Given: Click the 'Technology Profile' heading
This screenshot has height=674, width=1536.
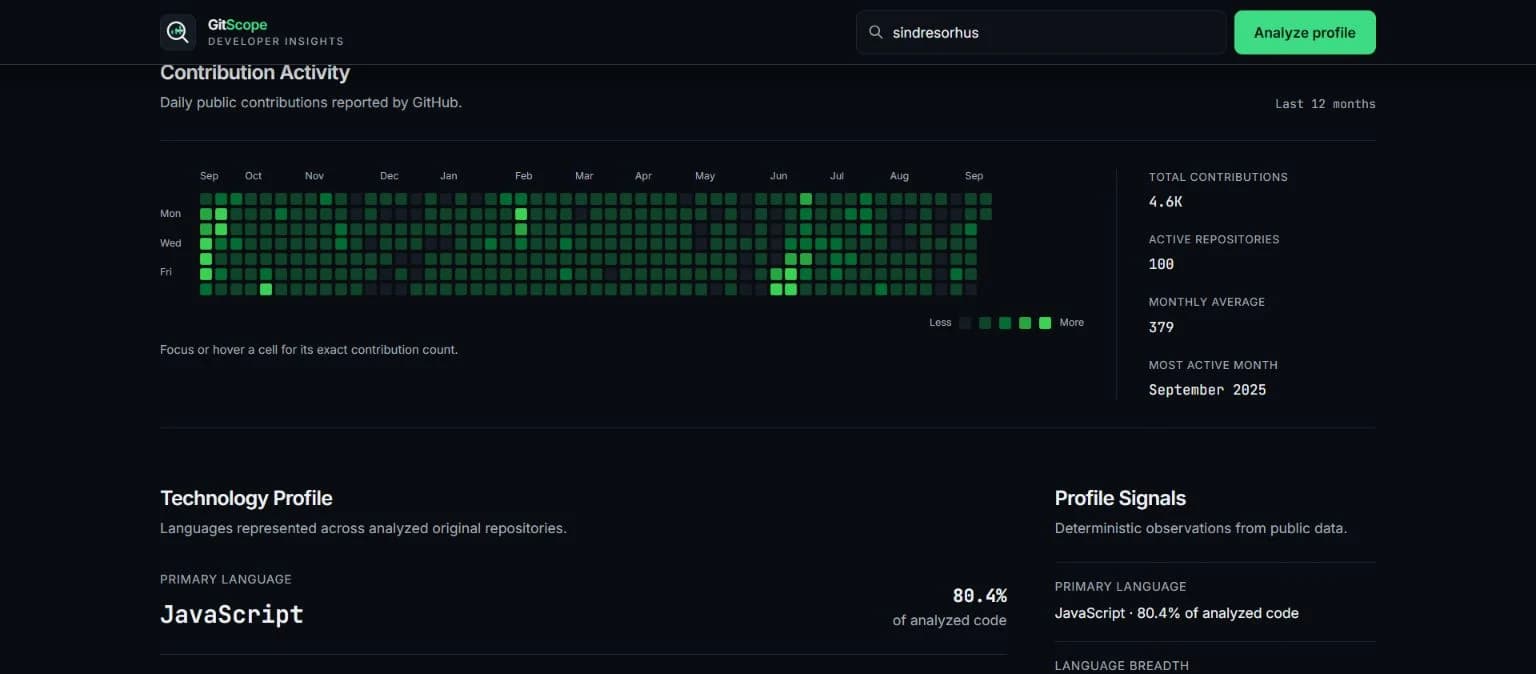Looking at the screenshot, I should click(x=246, y=498).
